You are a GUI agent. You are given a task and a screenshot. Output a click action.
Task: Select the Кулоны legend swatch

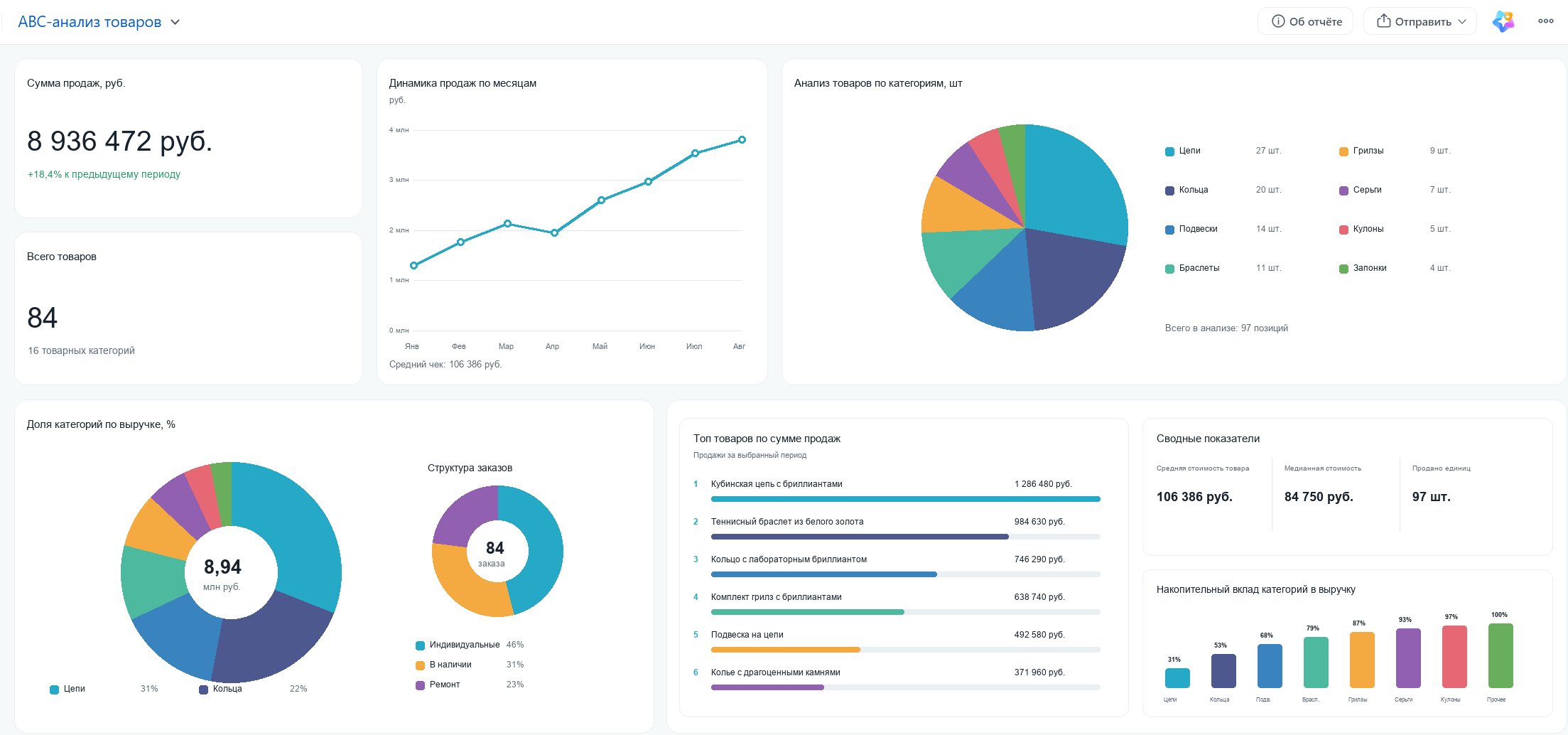(1343, 230)
